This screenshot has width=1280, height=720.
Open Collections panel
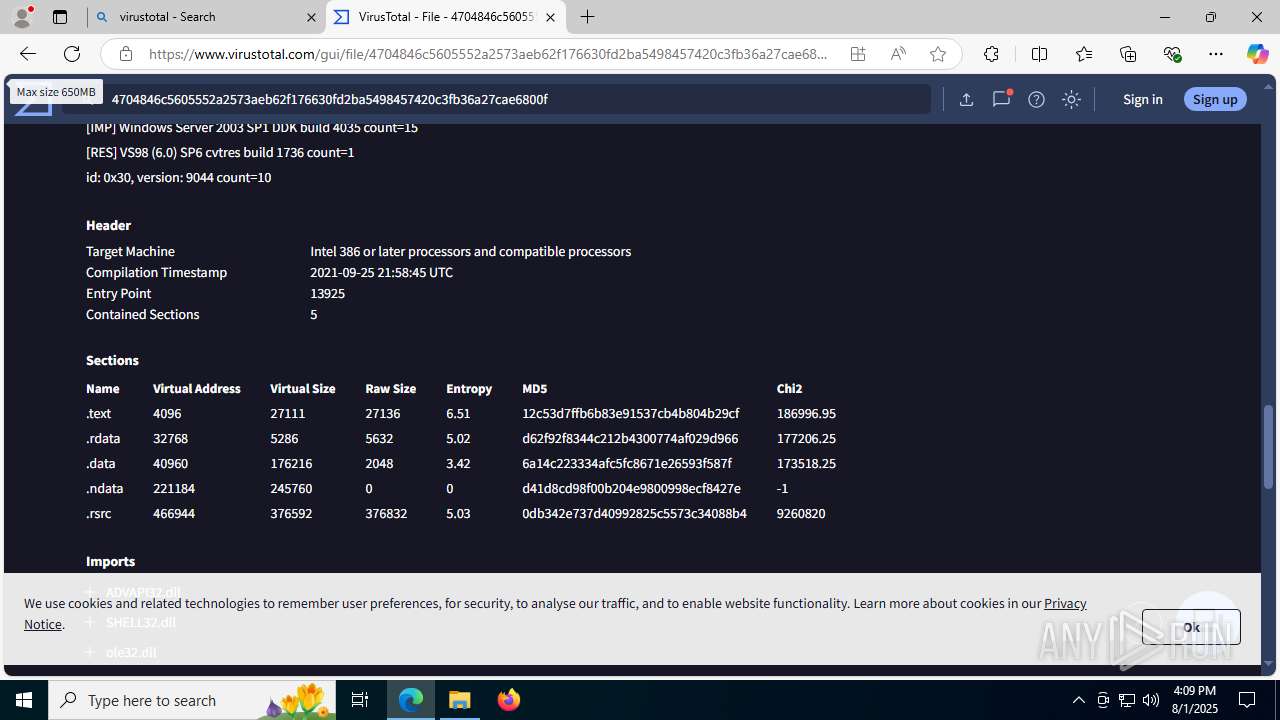tap(1128, 54)
